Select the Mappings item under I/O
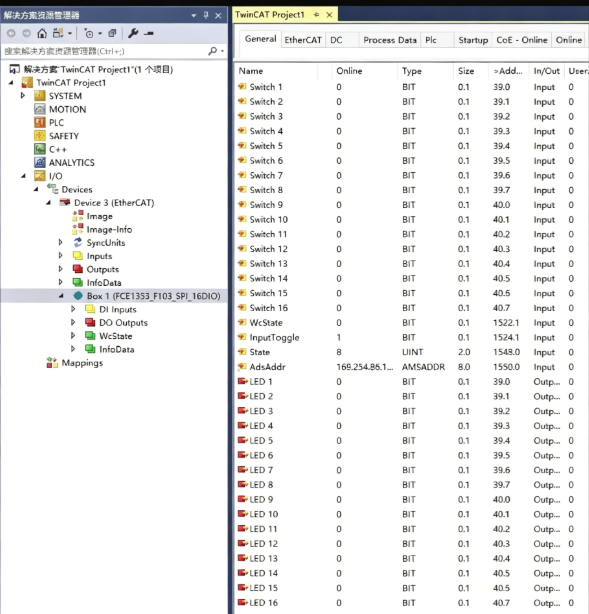Screen dimensions: 589x614 point(82,363)
